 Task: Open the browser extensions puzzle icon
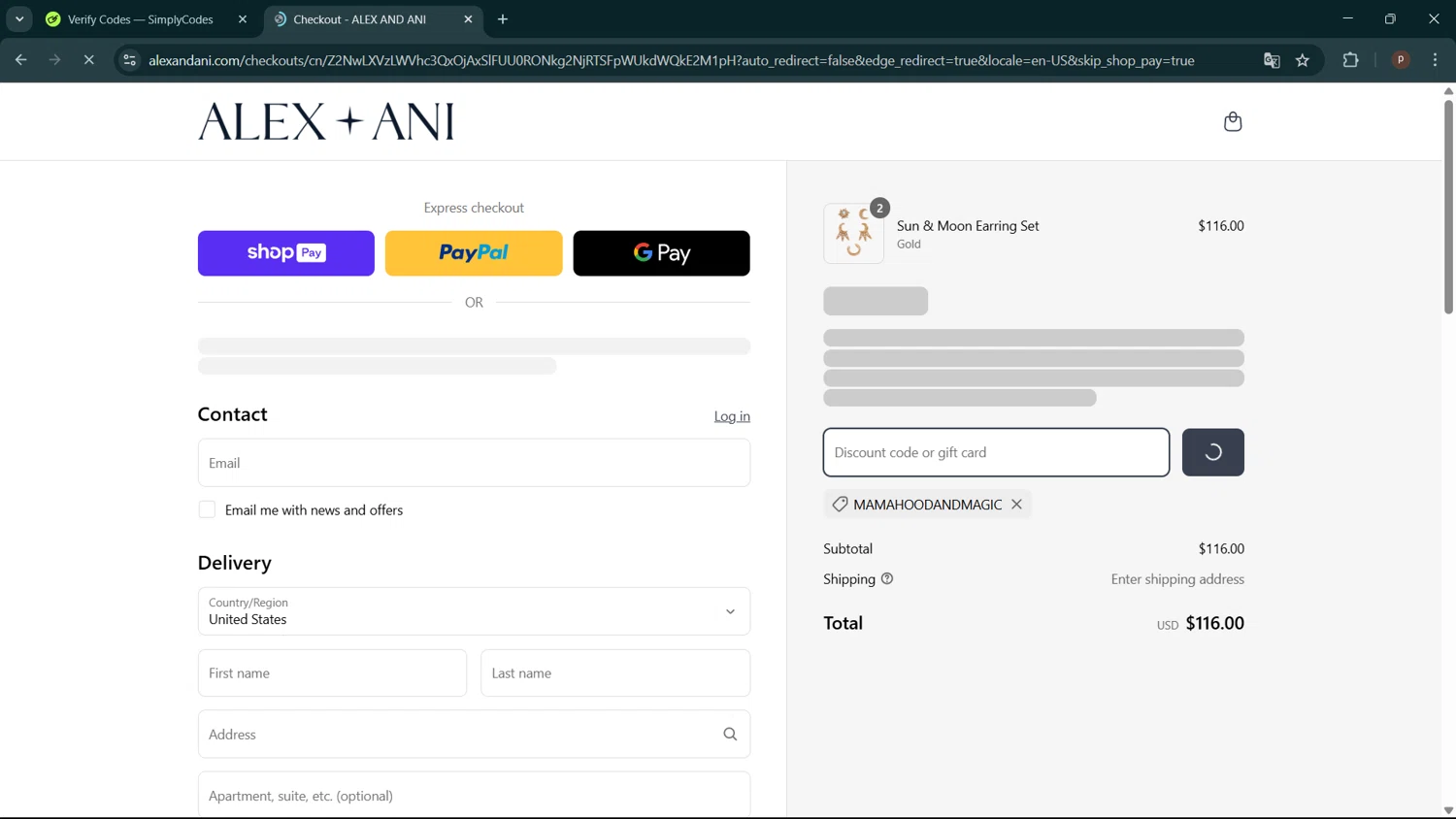1350,60
